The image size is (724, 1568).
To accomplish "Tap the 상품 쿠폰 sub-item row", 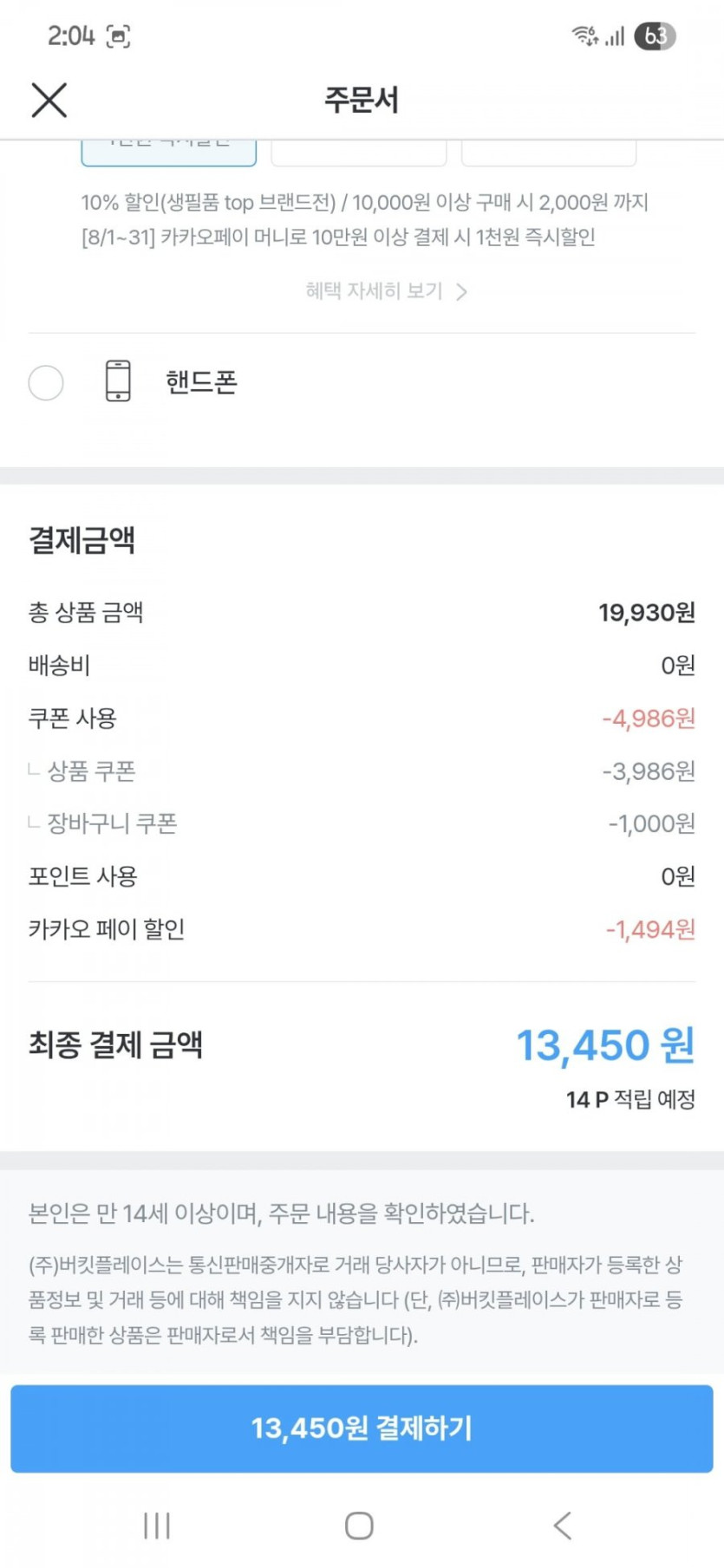I will (x=92, y=771).
